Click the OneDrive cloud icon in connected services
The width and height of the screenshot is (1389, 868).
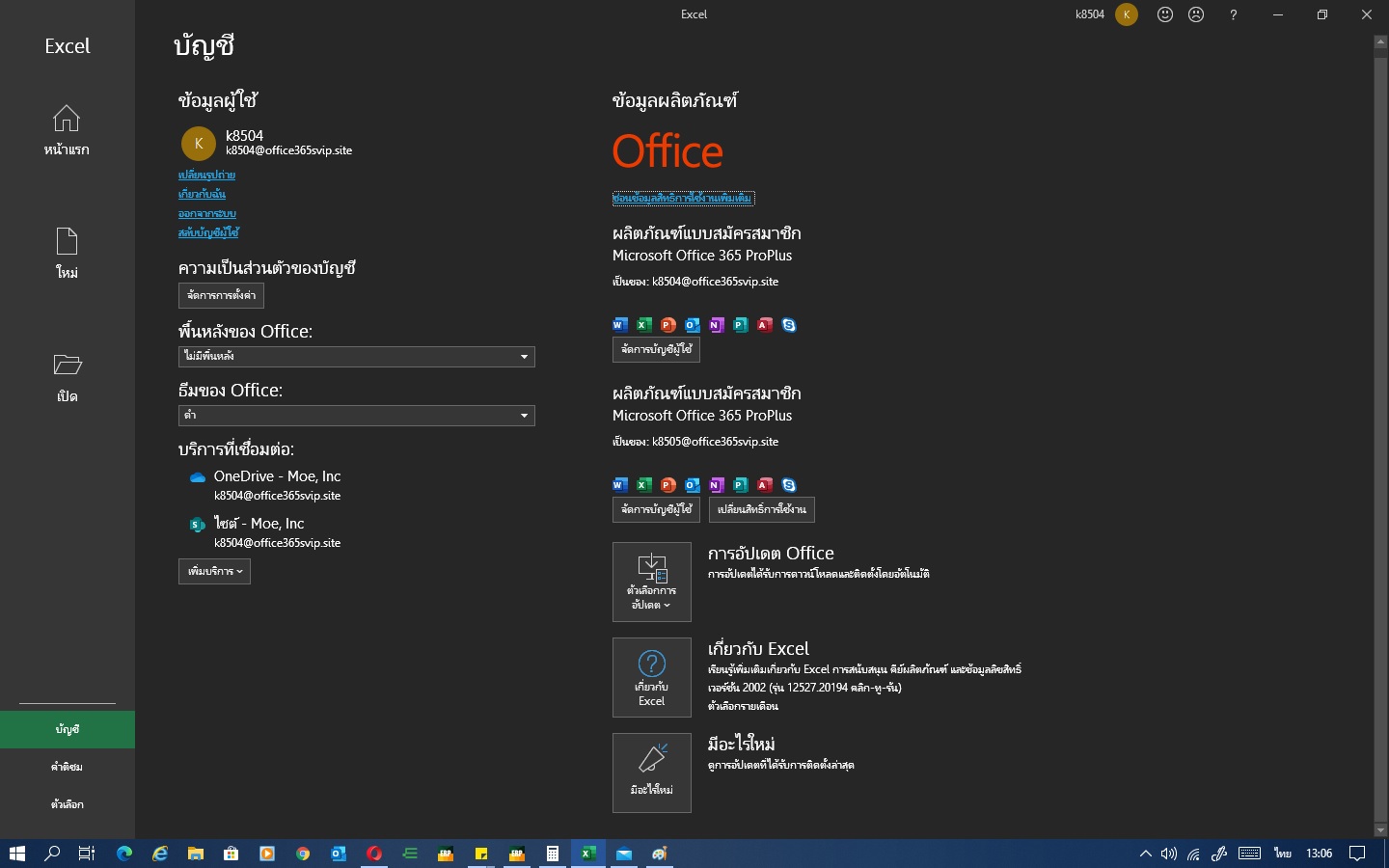point(198,477)
